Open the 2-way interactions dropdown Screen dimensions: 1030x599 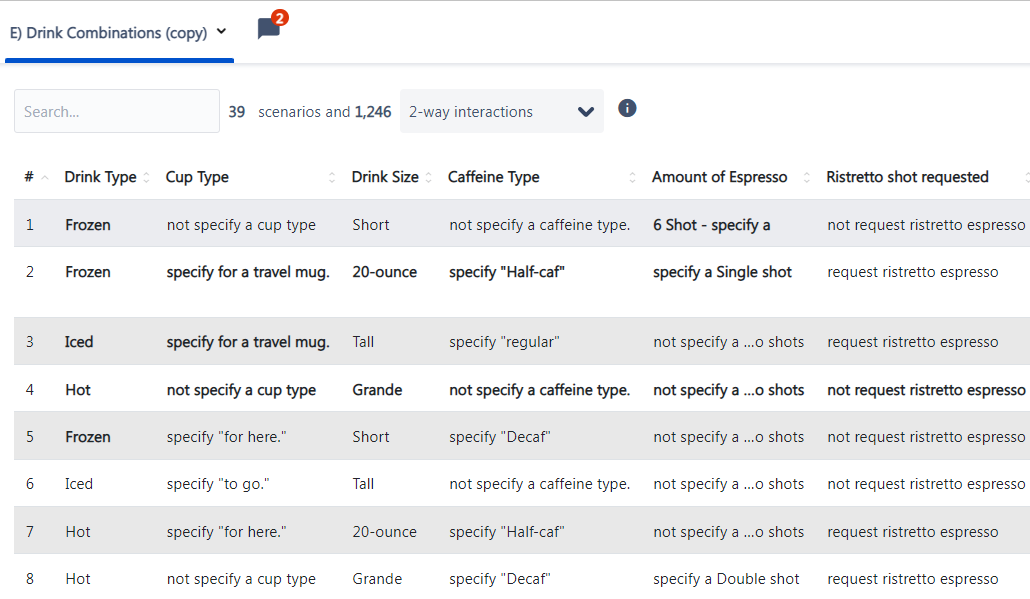tap(502, 112)
